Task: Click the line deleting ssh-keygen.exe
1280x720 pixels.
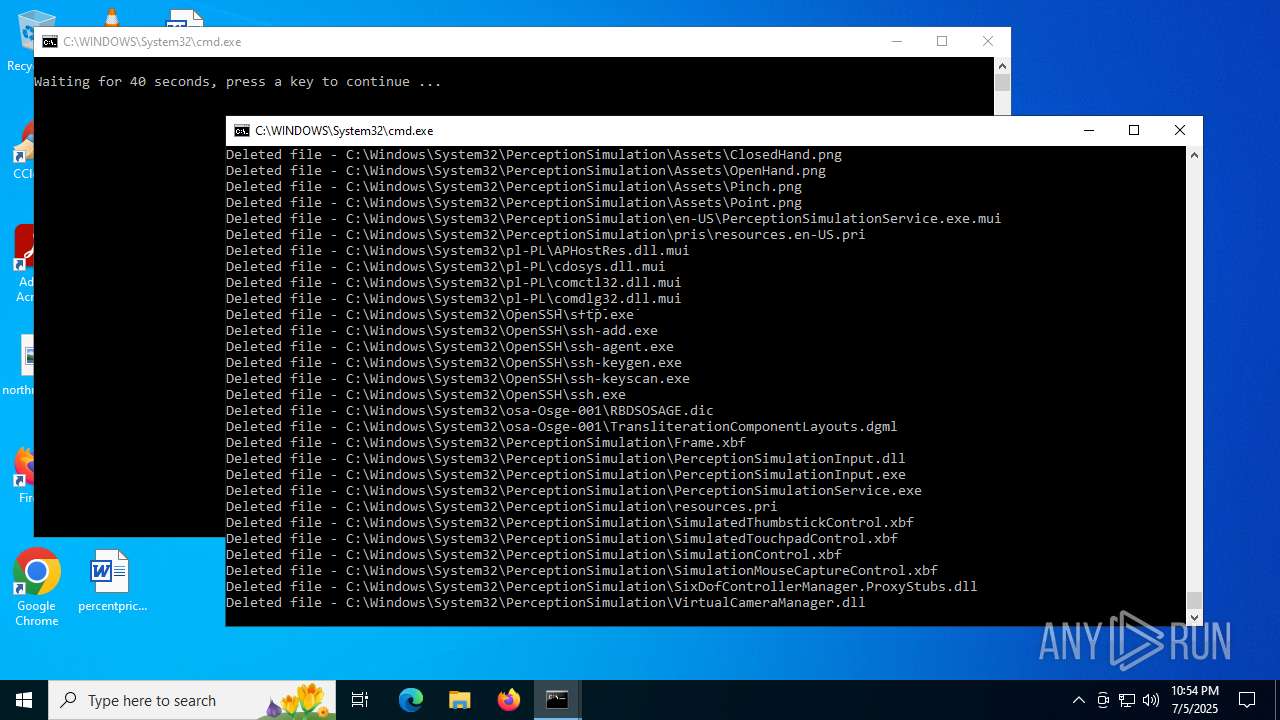Action: coord(454,363)
